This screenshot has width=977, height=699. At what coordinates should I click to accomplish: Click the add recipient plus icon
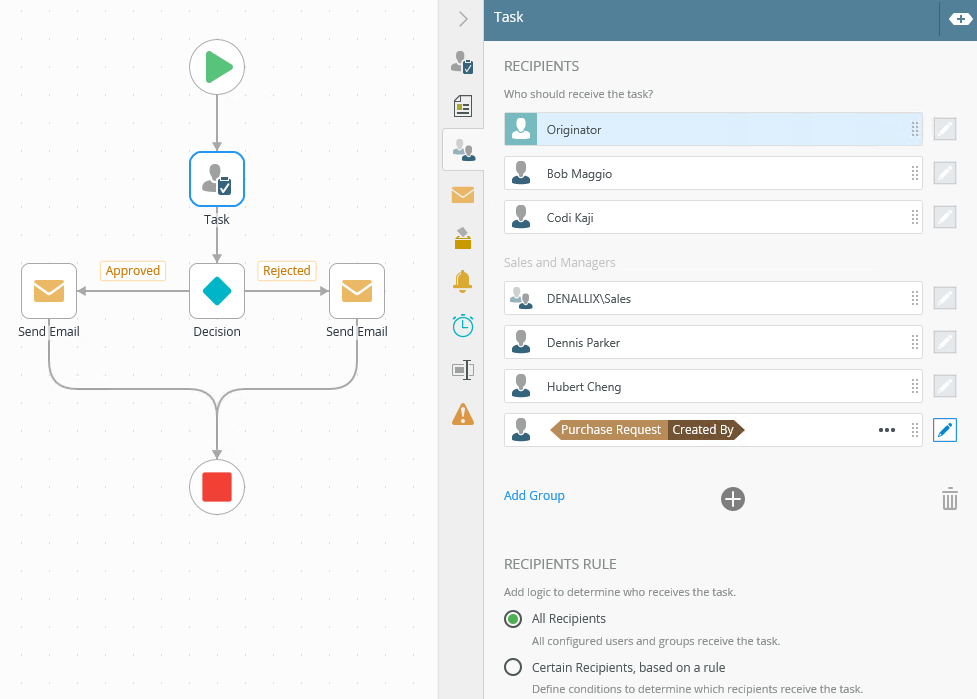click(733, 499)
